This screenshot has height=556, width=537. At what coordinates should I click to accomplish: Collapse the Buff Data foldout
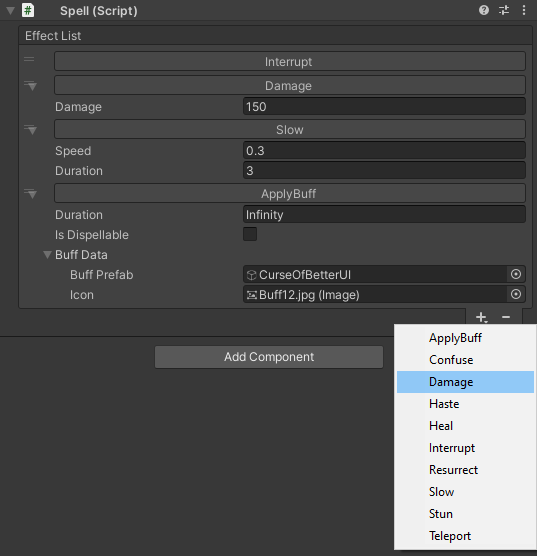point(47,255)
